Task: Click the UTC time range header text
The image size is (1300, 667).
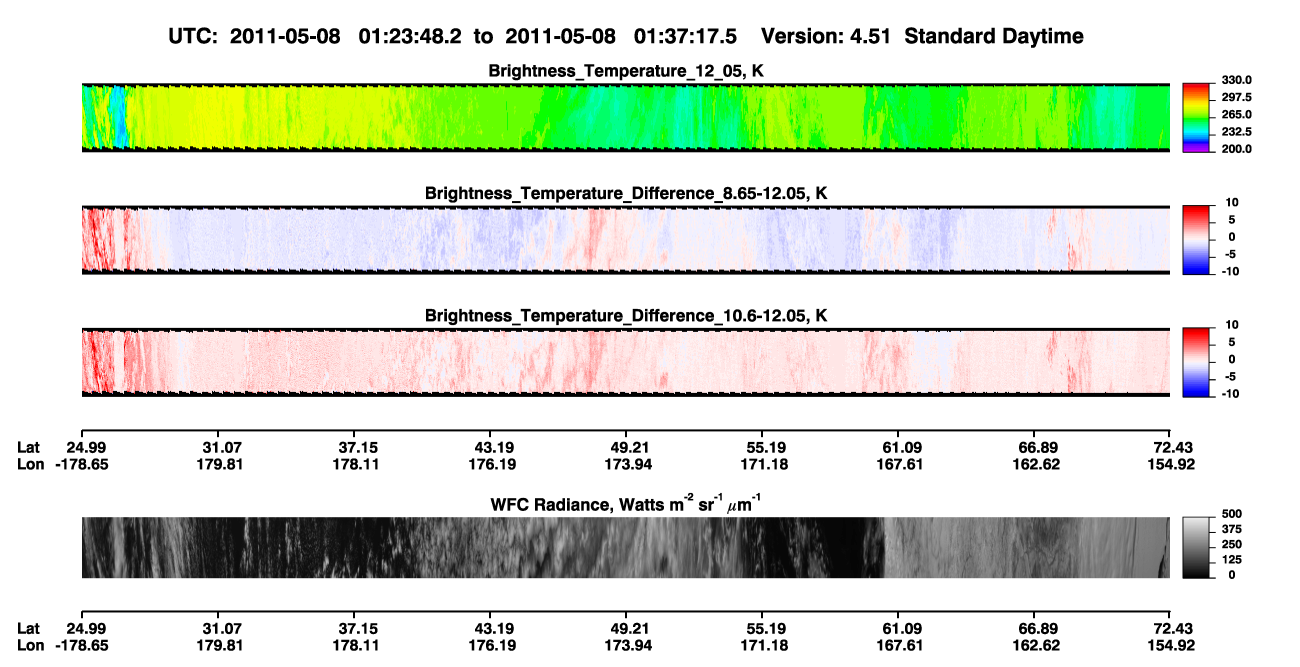Action: [x=455, y=37]
